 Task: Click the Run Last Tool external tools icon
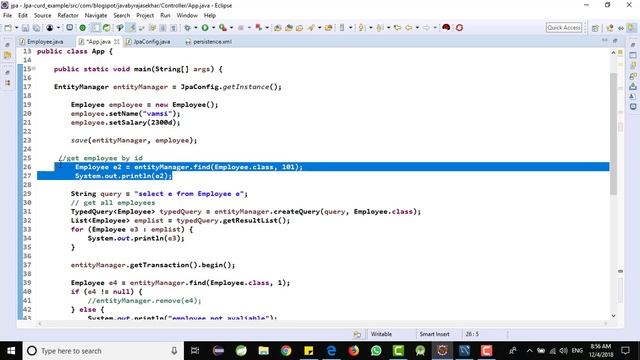click(223, 28)
